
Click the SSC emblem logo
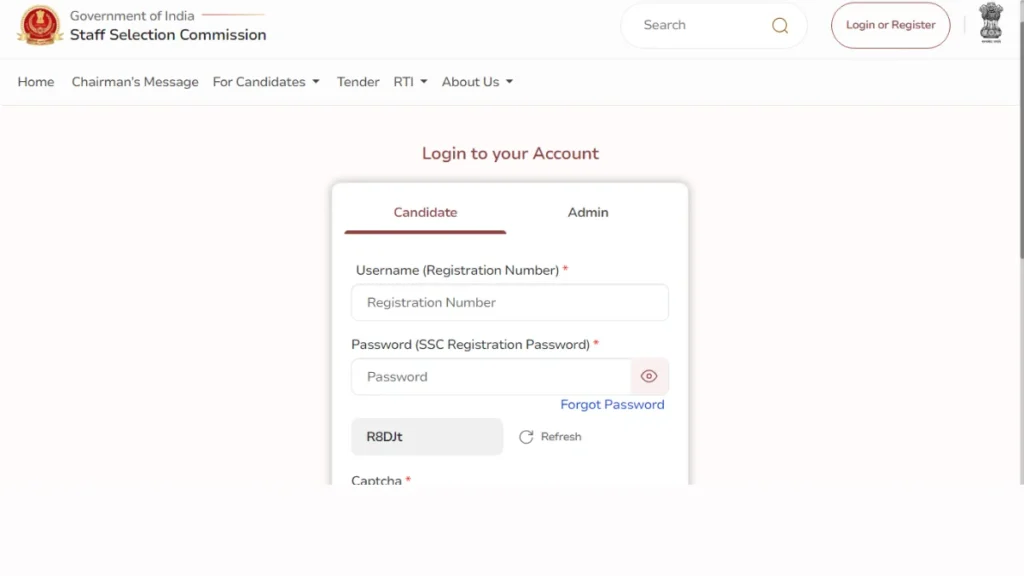pos(40,26)
